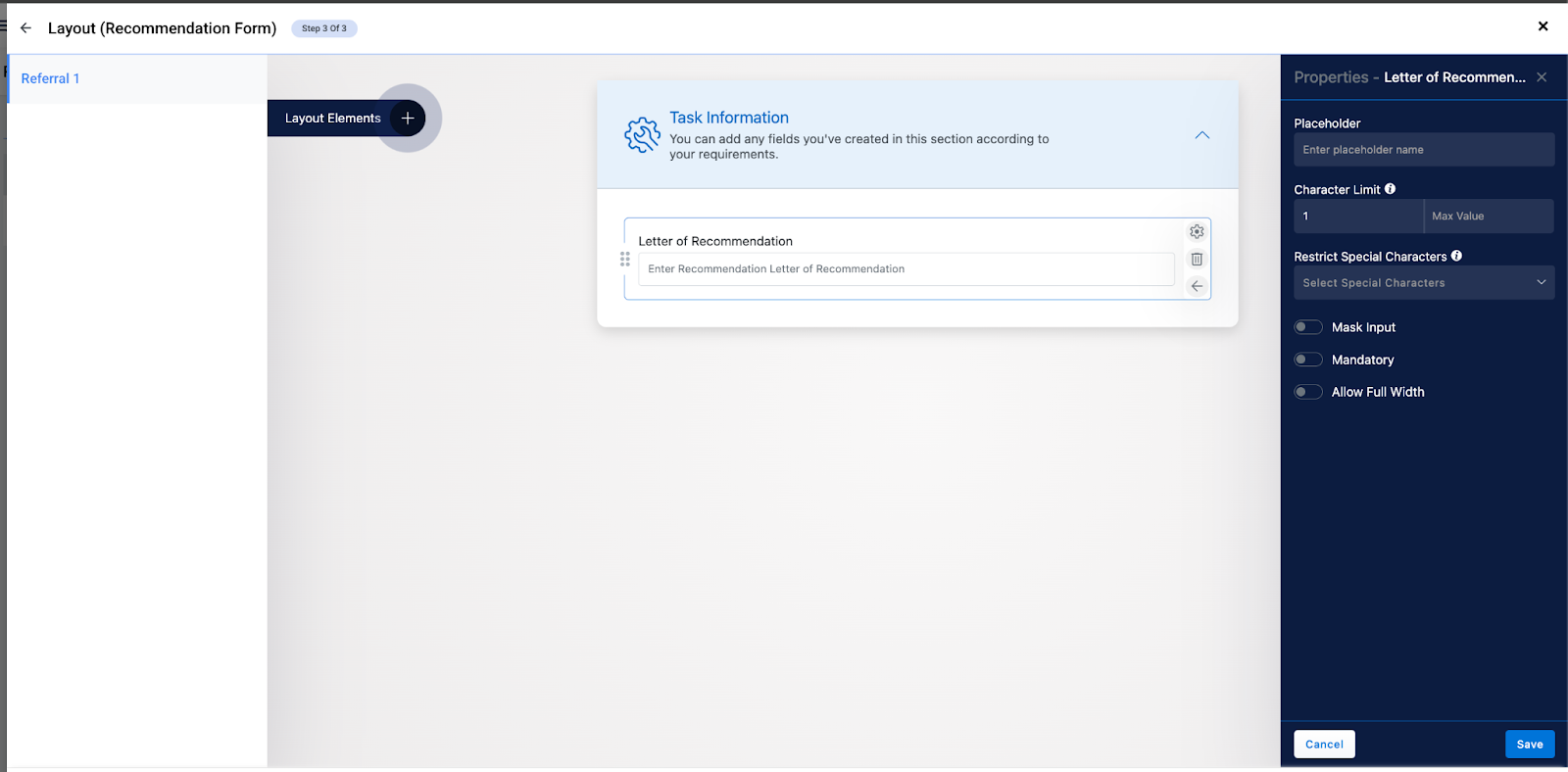Open field settings gear icon
This screenshot has height=772, width=1568.
(x=1197, y=232)
